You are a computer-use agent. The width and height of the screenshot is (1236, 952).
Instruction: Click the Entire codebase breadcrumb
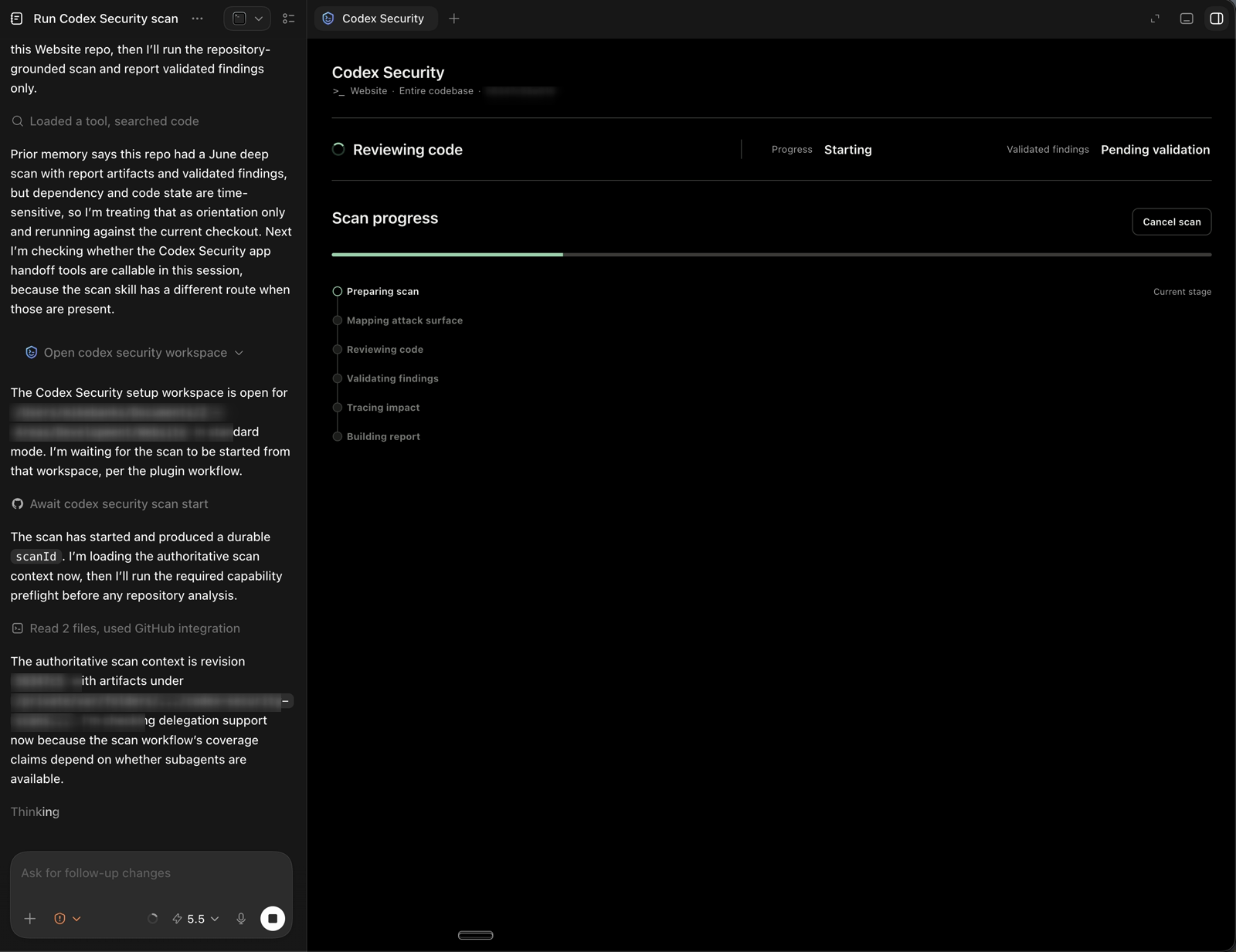(436, 91)
